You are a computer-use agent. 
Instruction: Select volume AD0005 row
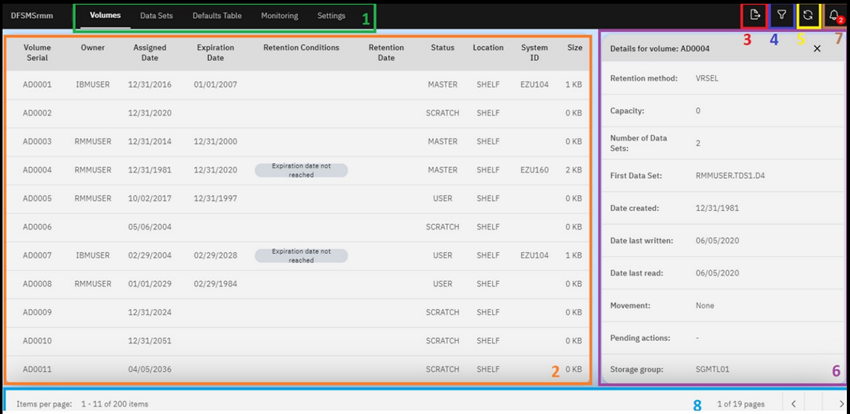pyautogui.click(x=297, y=198)
